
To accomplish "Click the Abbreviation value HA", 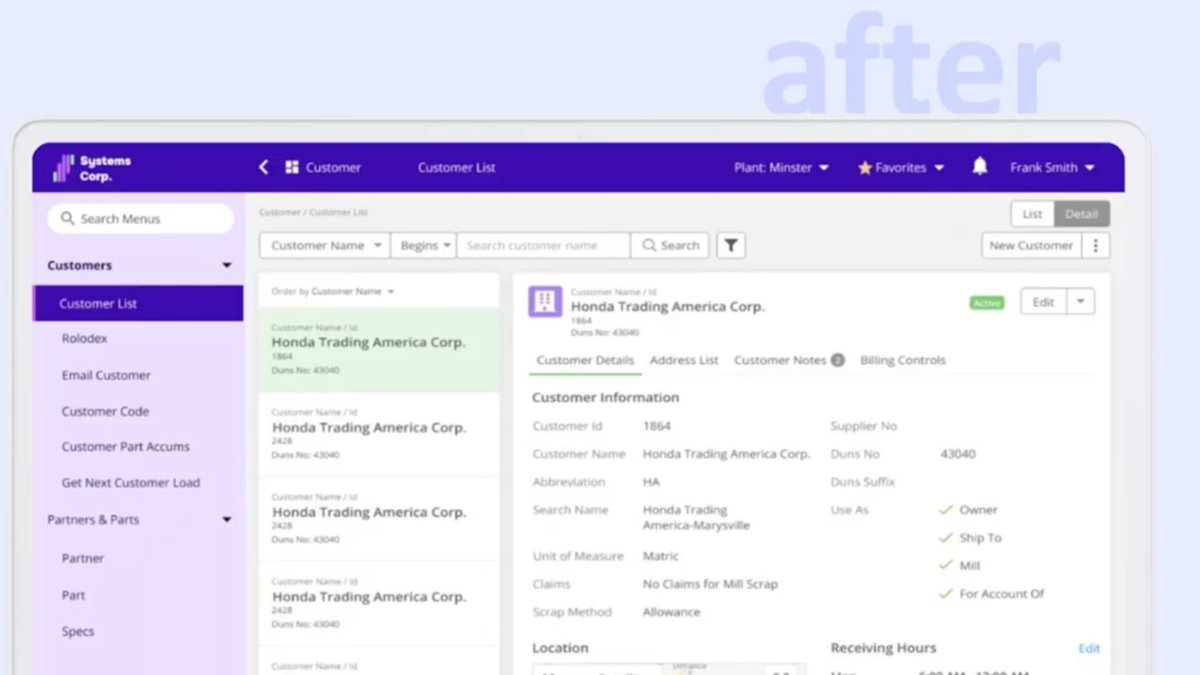I will (x=651, y=482).
